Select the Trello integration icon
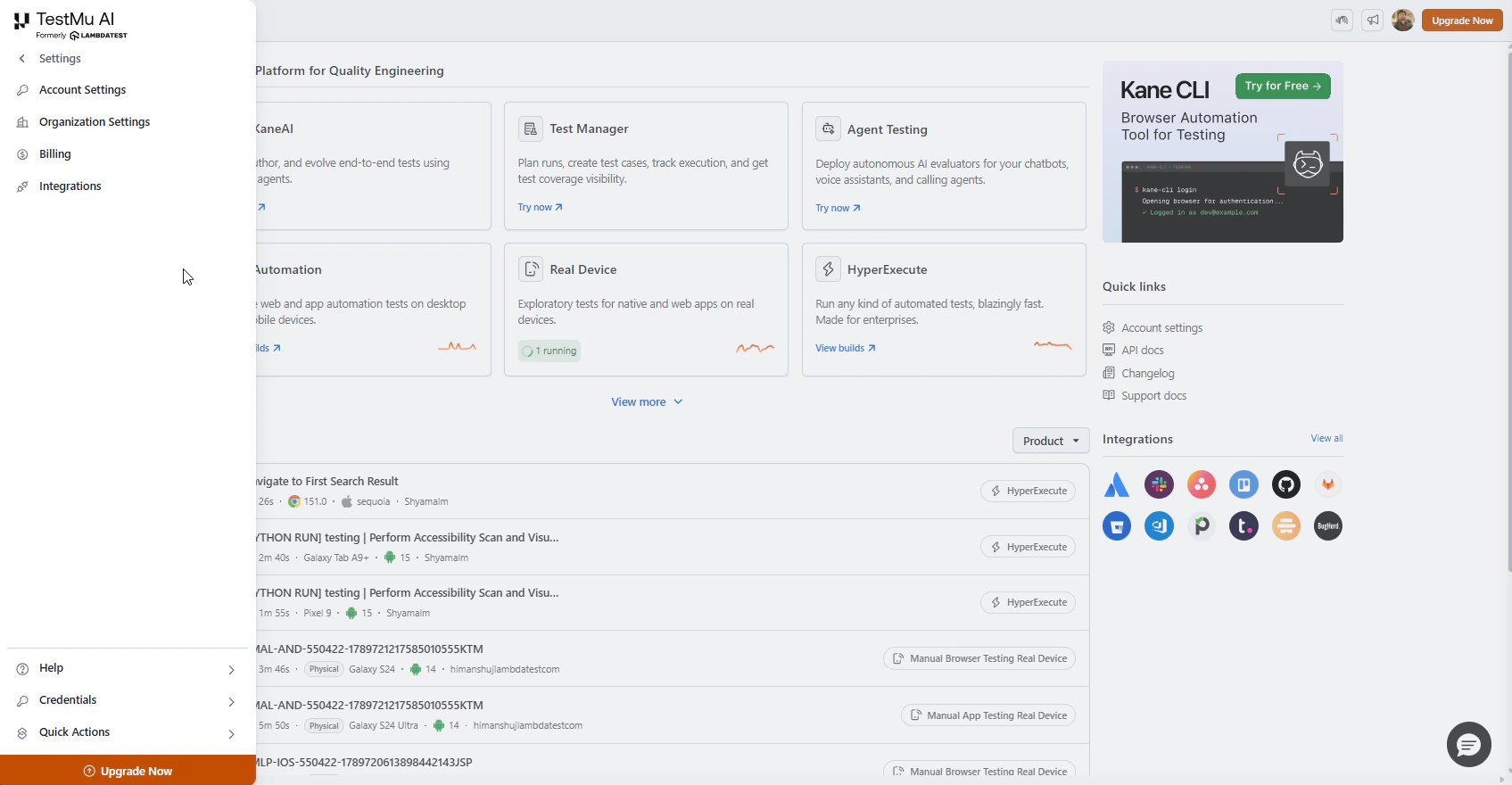 (1243, 484)
